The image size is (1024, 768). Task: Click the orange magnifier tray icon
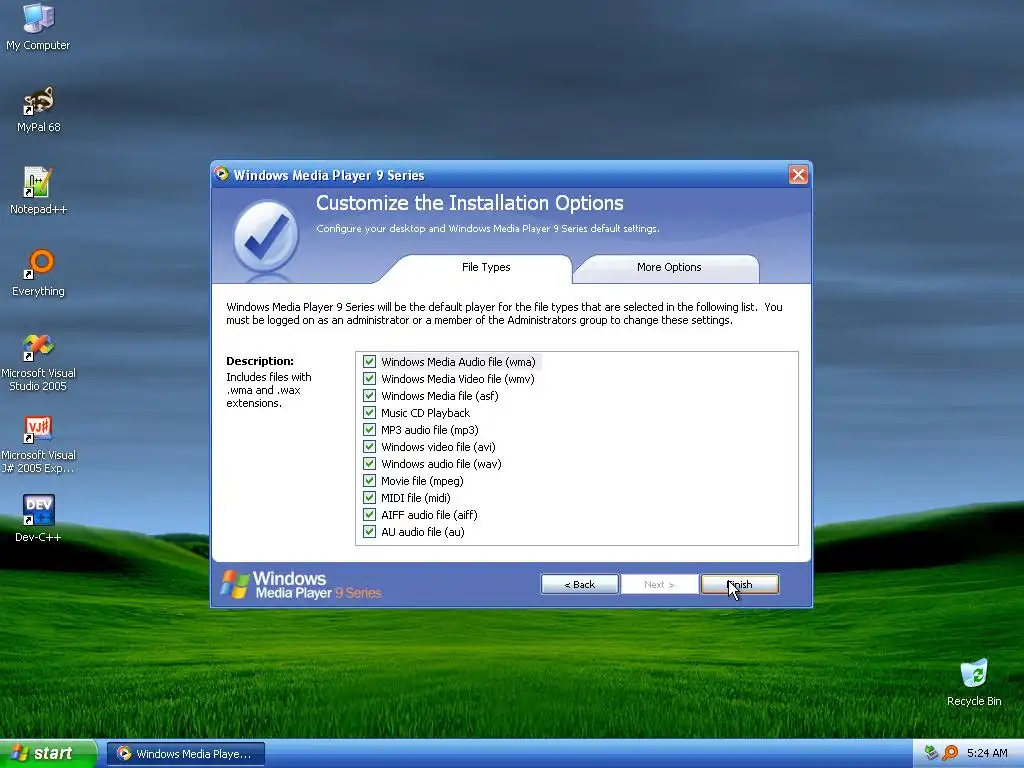950,753
